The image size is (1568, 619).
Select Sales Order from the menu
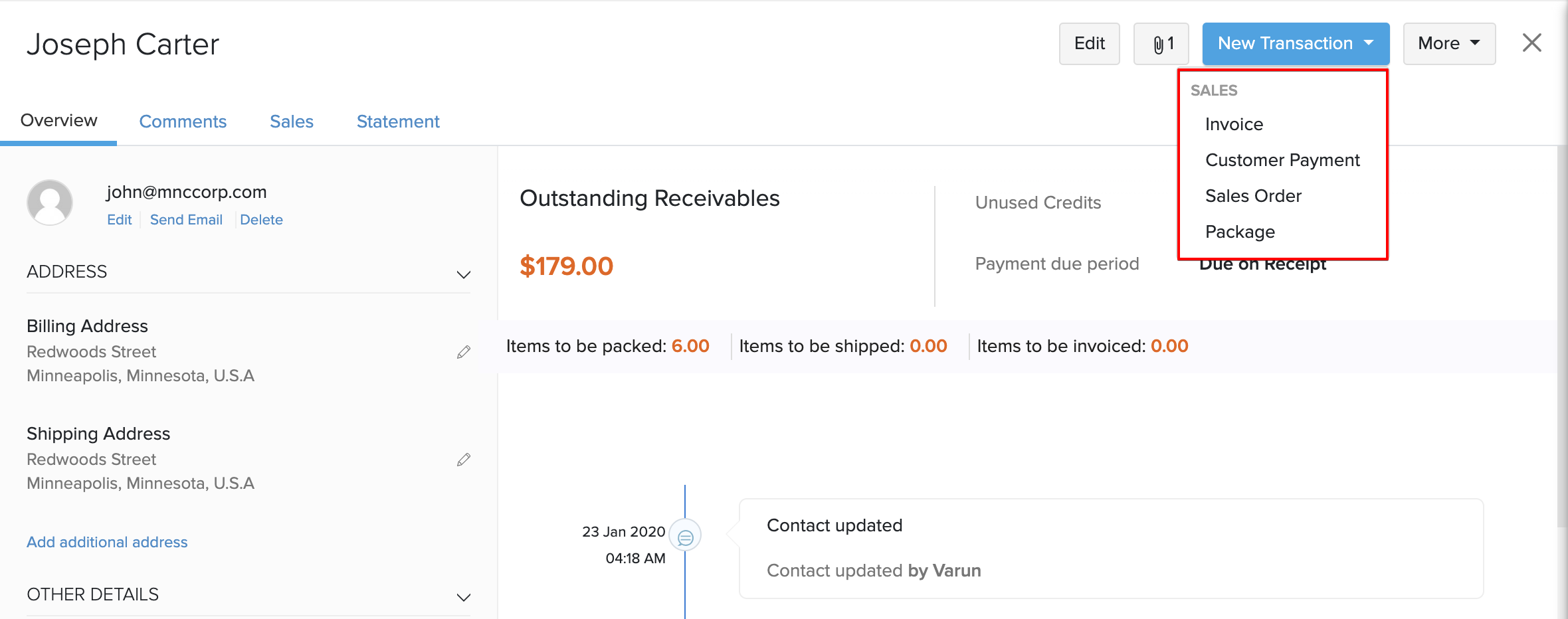coord(1253,195)
